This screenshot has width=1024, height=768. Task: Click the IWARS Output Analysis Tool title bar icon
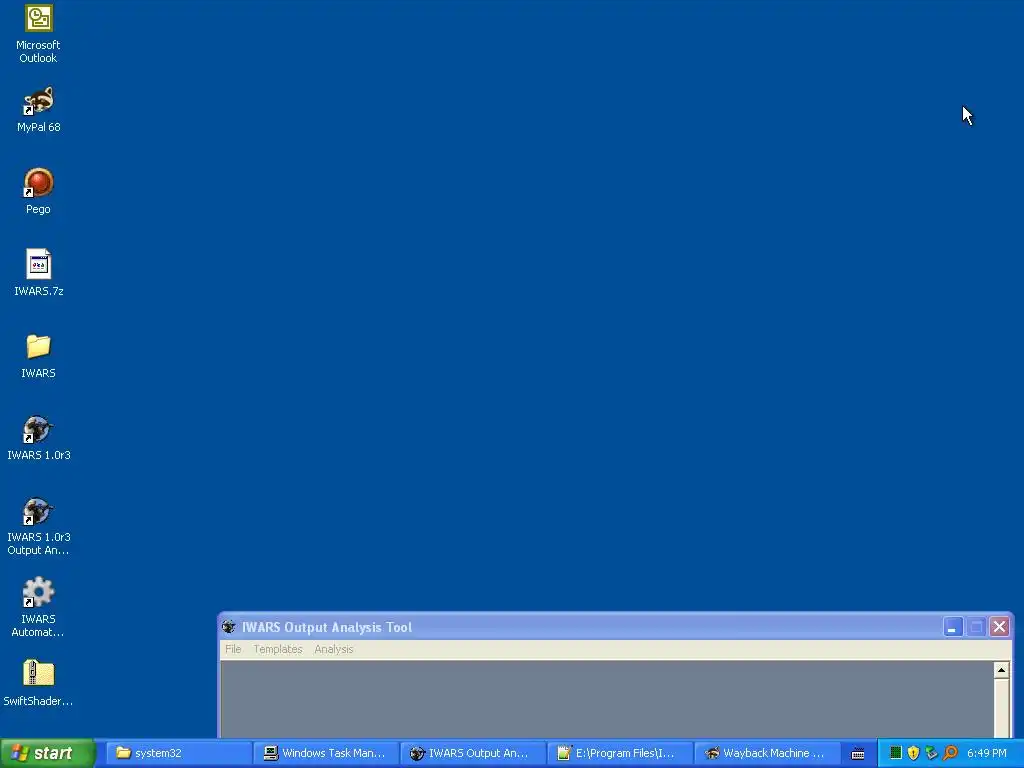pyautogui.click(x=229, y=627)
